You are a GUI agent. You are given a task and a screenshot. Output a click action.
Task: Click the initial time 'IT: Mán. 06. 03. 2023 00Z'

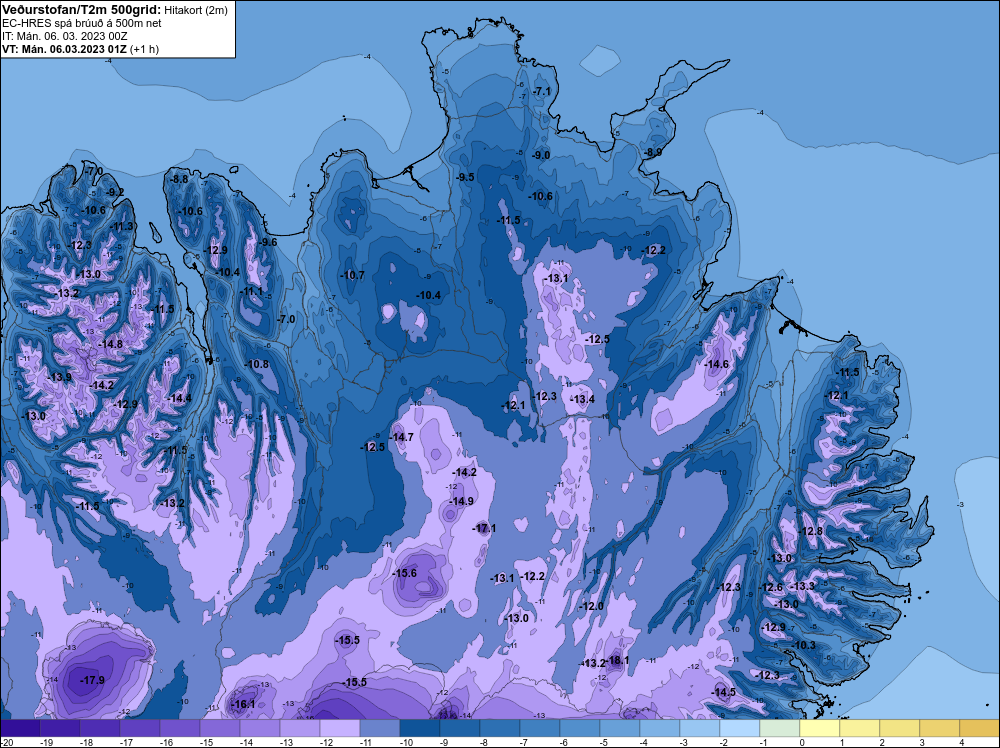click(64, 36)
